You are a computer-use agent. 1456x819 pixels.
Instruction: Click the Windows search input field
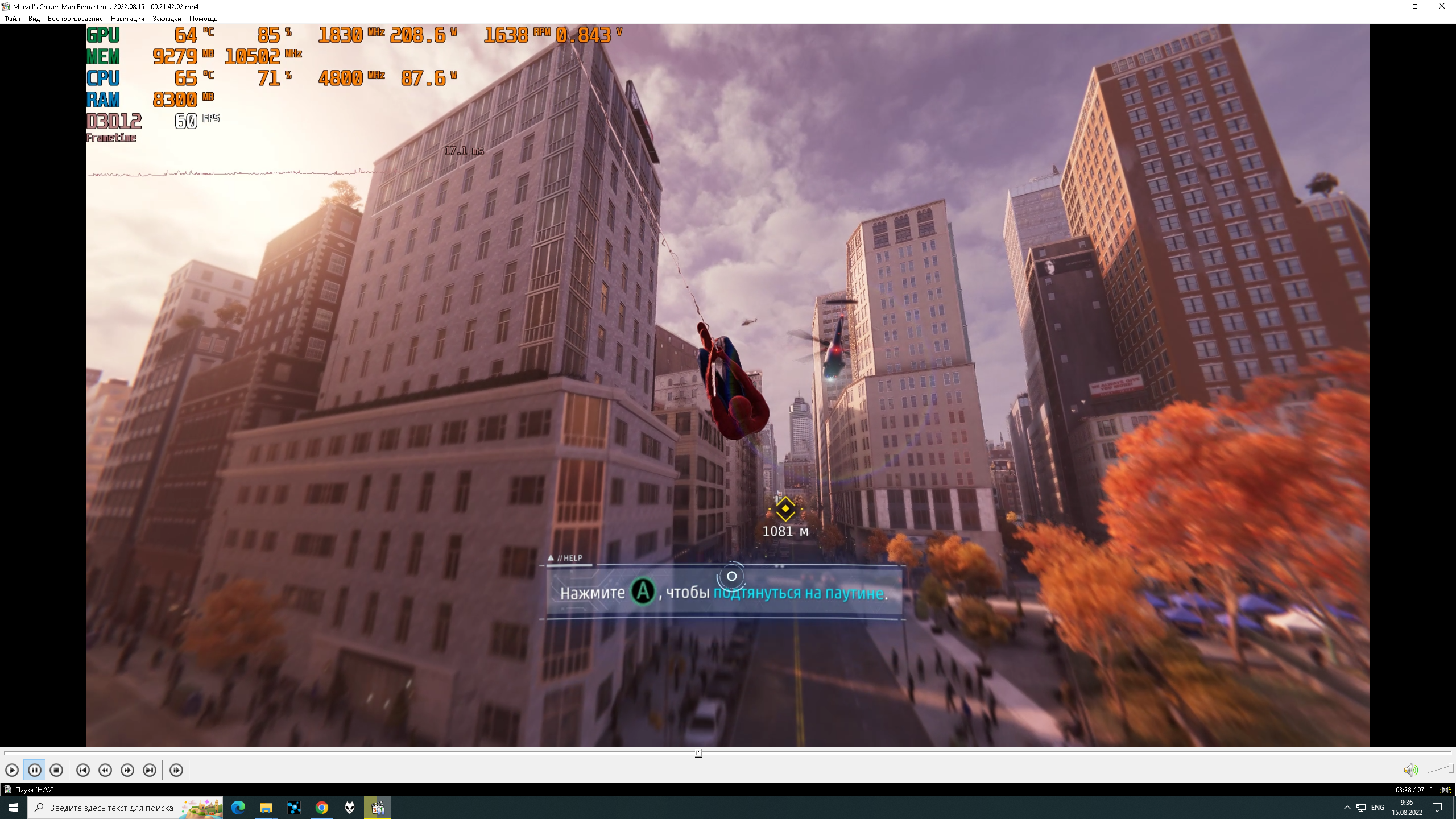(x=111, y=808)
